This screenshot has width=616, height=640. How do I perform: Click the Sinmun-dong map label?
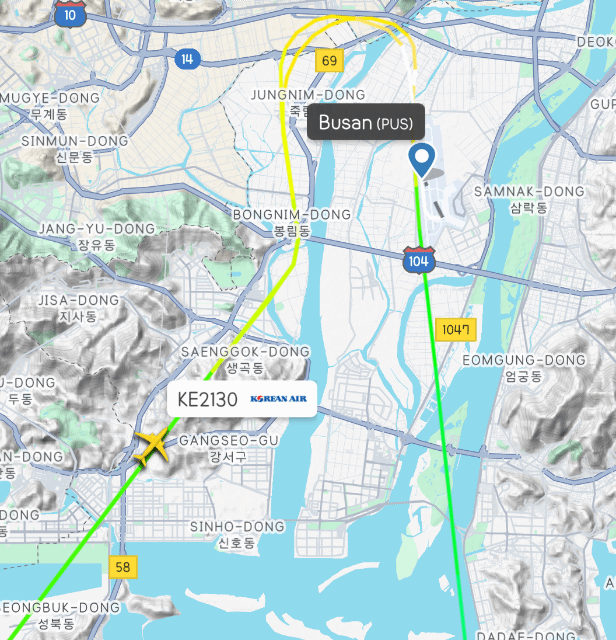[x=75, y=149]
